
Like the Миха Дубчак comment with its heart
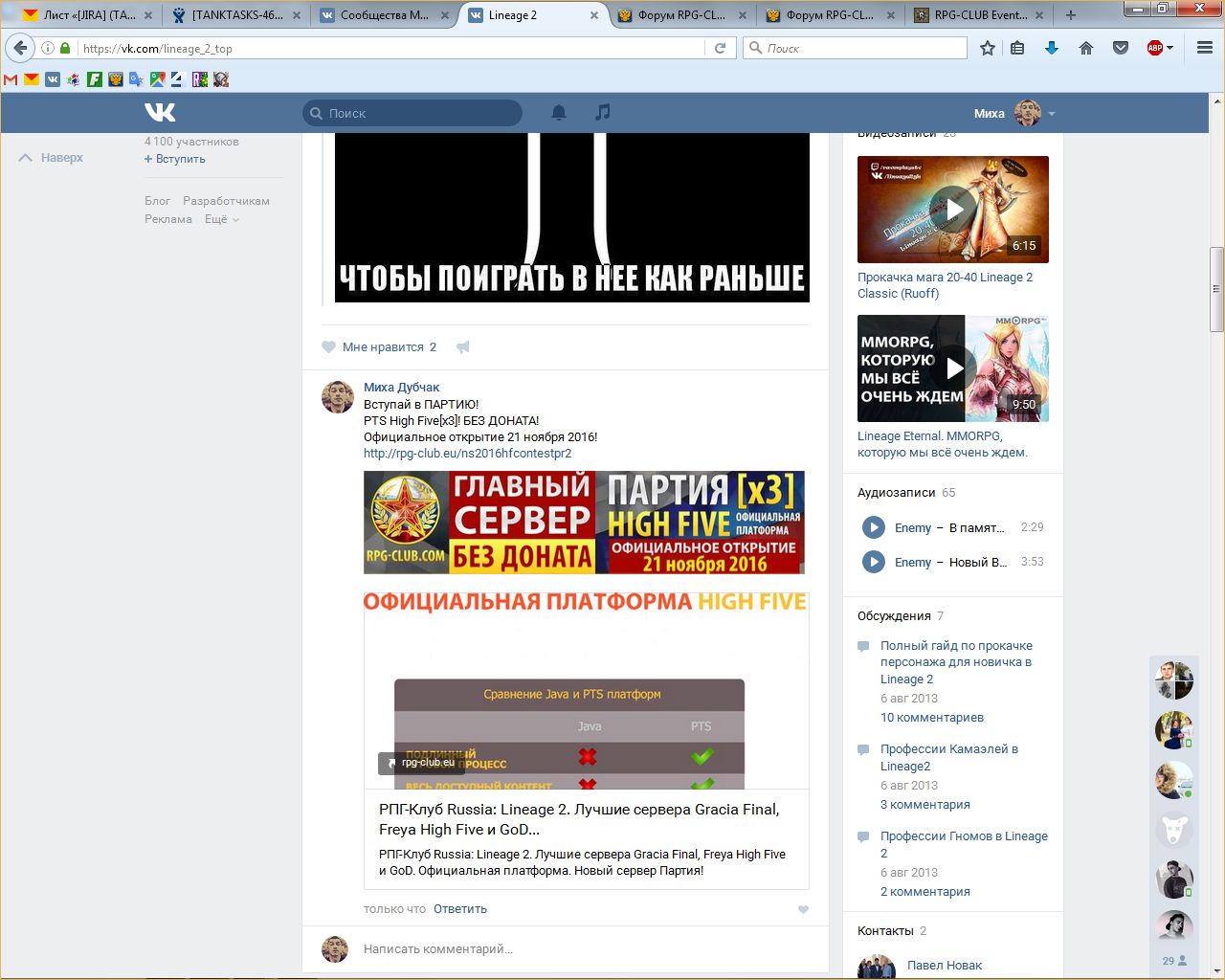[803, 909]
